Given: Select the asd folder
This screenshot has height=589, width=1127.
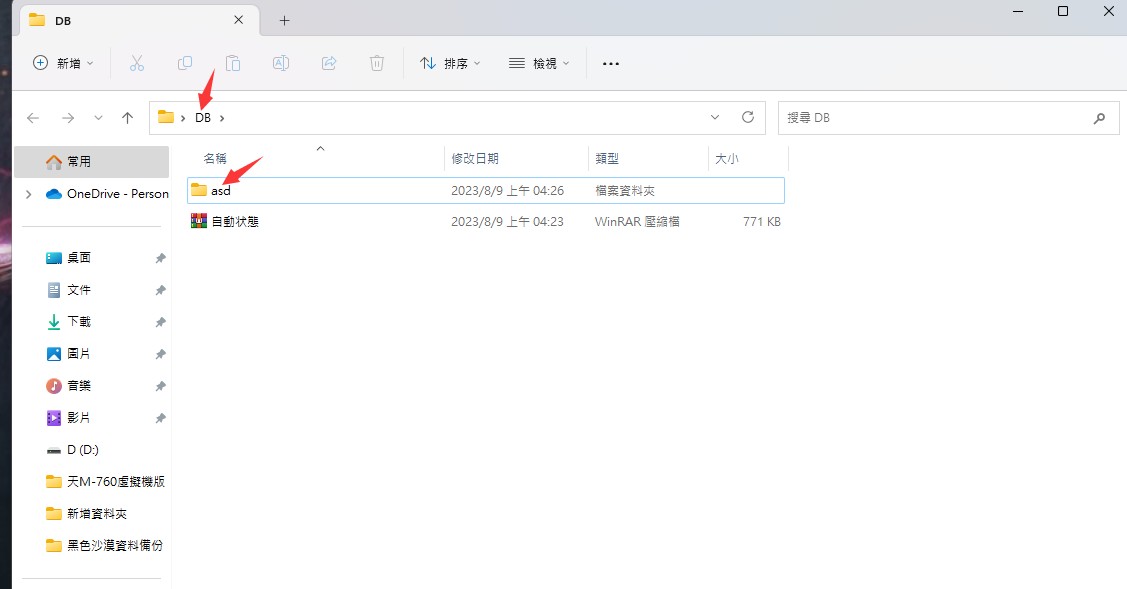Looking at the screenshot, I should pyautogui.click(x=486, y=191).
